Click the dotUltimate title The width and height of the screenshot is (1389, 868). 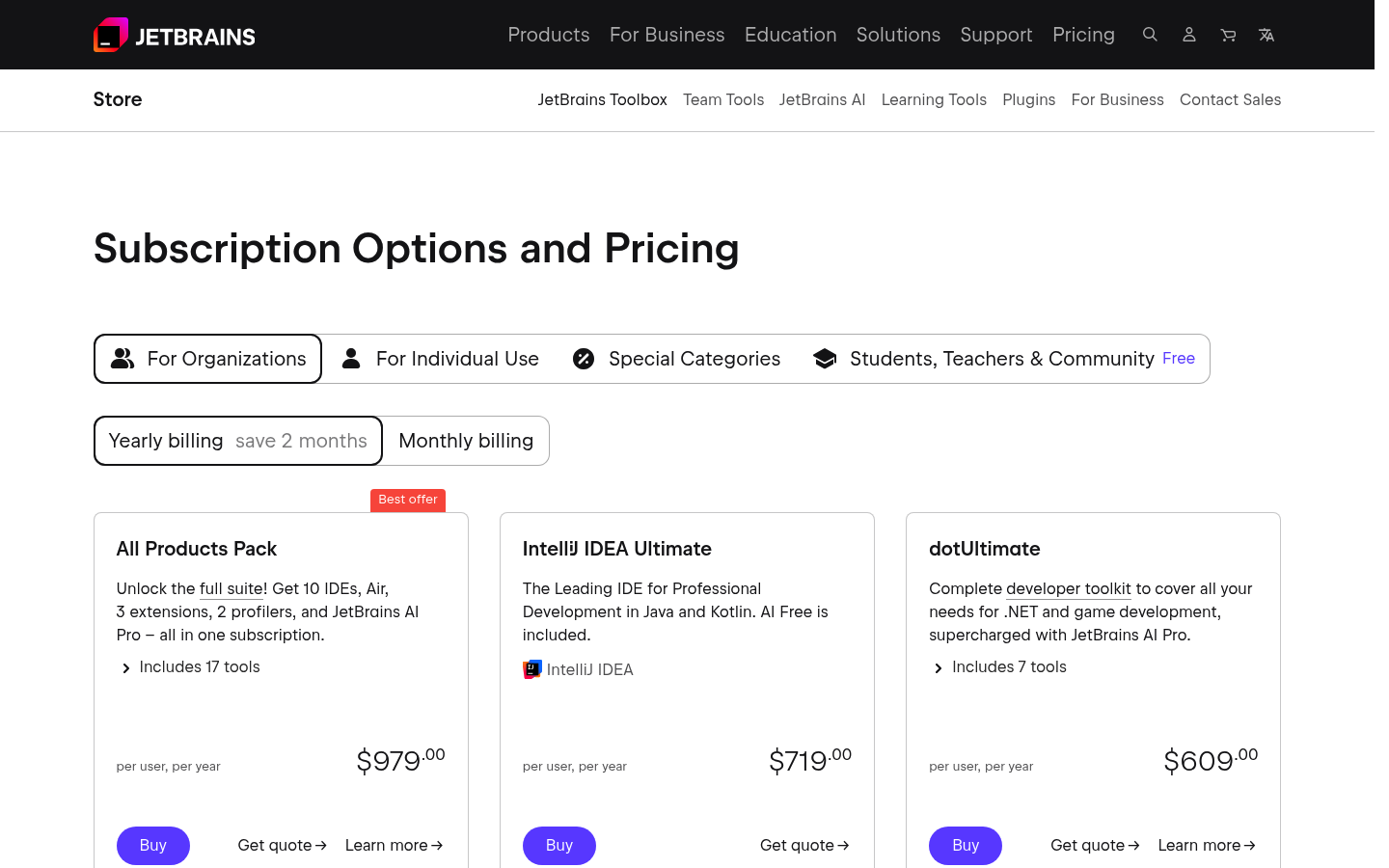click(985, 549)
